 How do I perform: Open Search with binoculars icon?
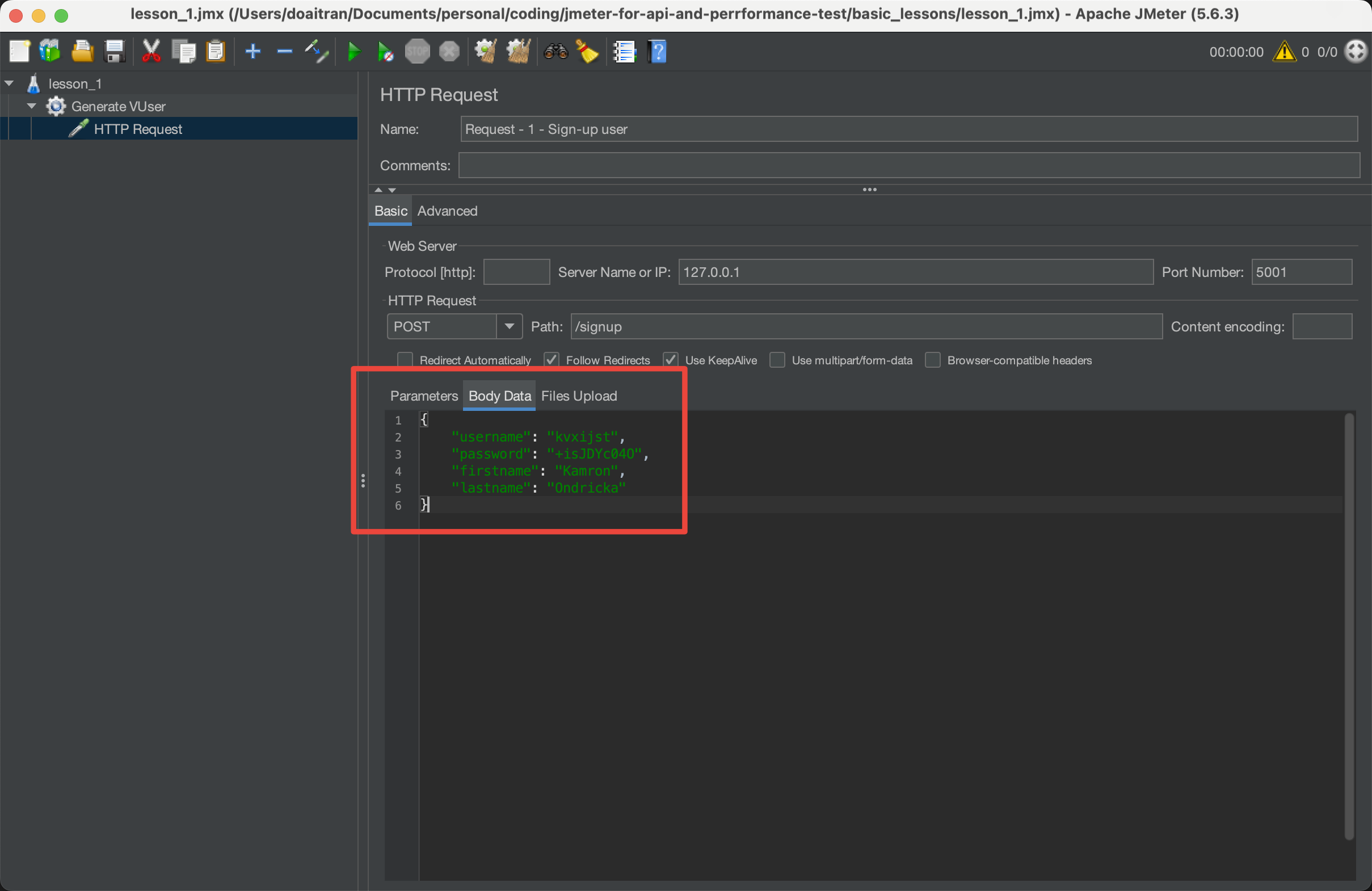click(x=555, y=51)
